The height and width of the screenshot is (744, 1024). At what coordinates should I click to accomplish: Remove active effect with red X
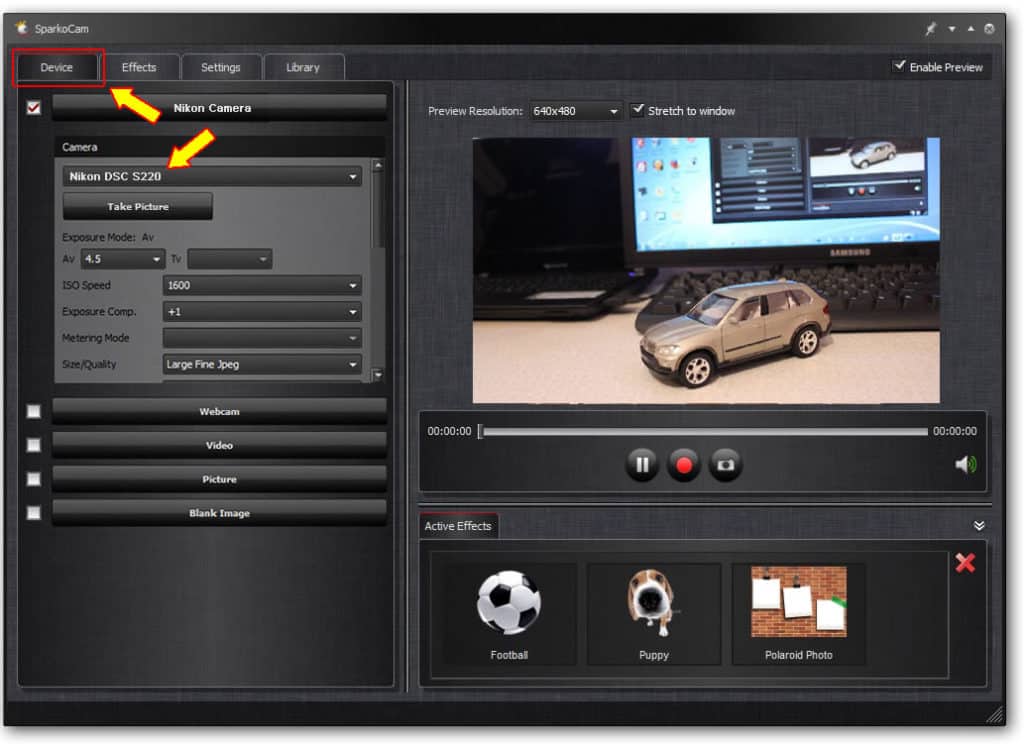point(965,563)
